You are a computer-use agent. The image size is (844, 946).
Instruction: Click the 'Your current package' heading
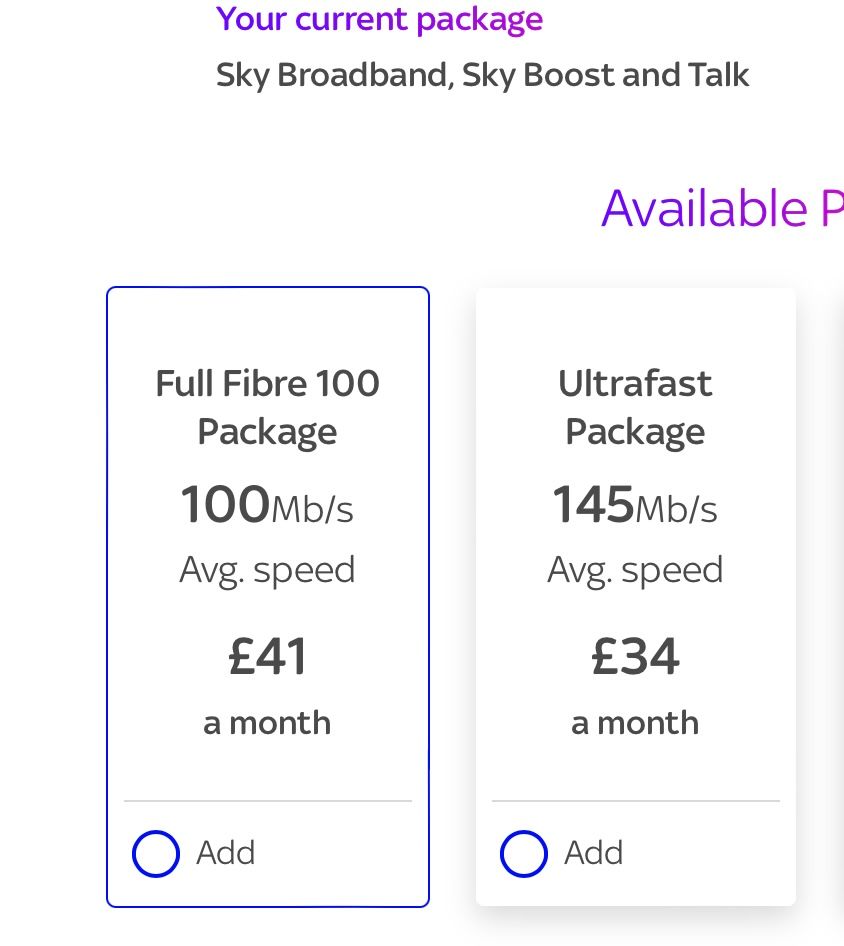click(379, 18)
